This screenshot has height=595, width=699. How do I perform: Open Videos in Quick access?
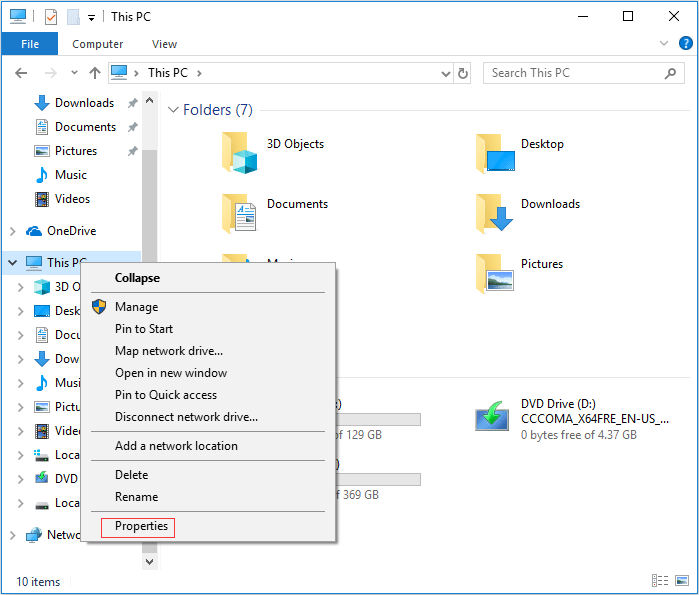(x=71, y=199)
